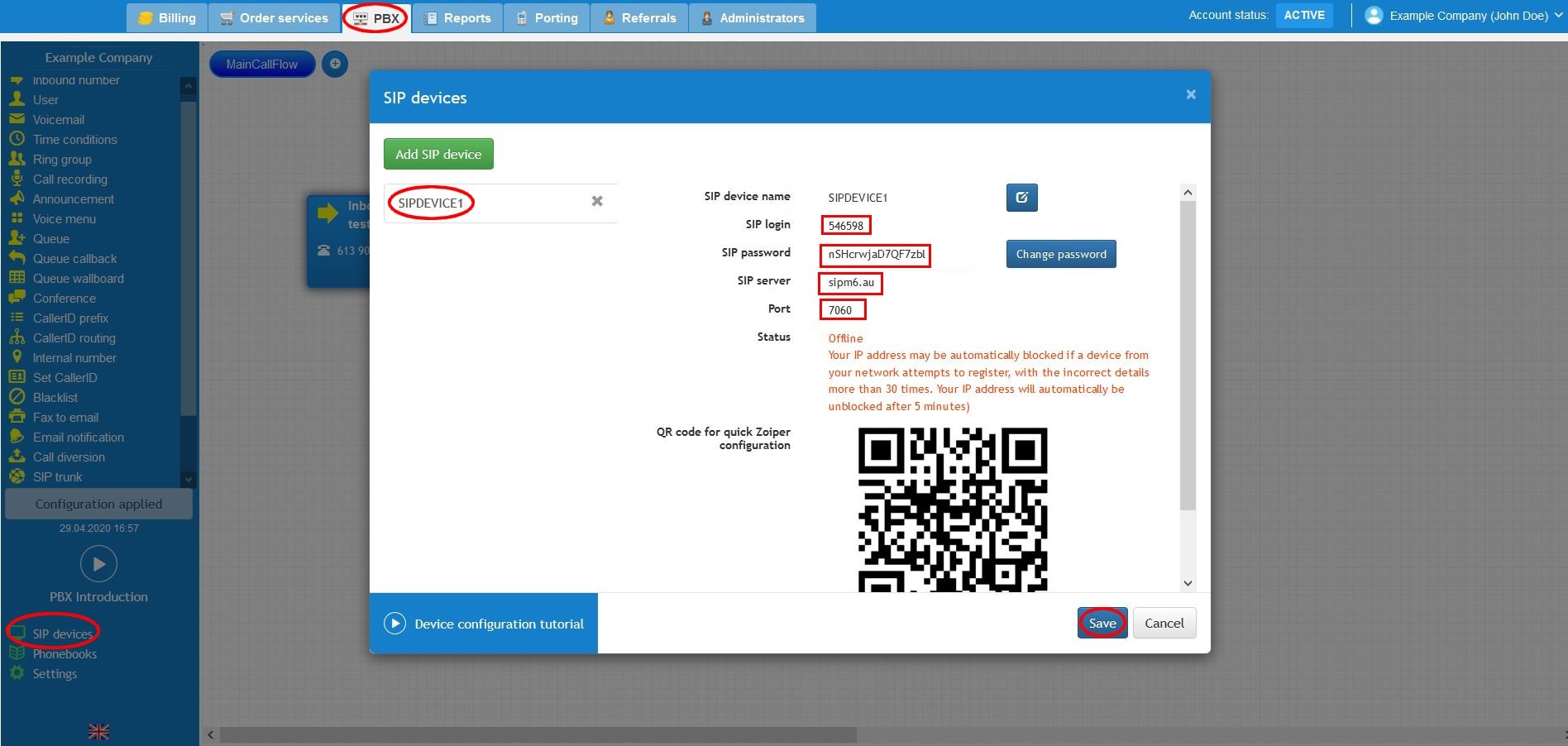Delete SIPDEVICE1 with the X icon
1568x746 pixels.
point(597,201)
